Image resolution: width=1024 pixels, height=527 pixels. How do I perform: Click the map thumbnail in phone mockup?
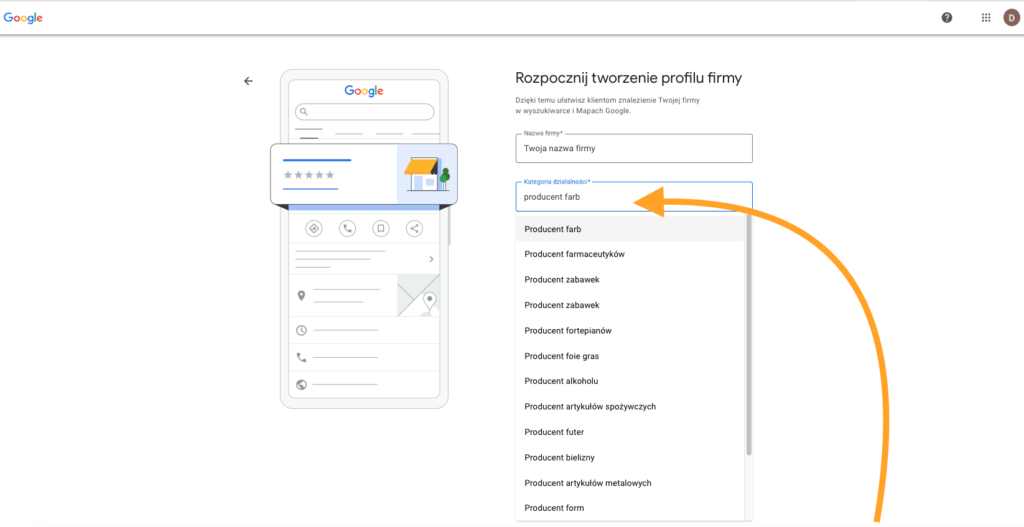tap(419, 296)
